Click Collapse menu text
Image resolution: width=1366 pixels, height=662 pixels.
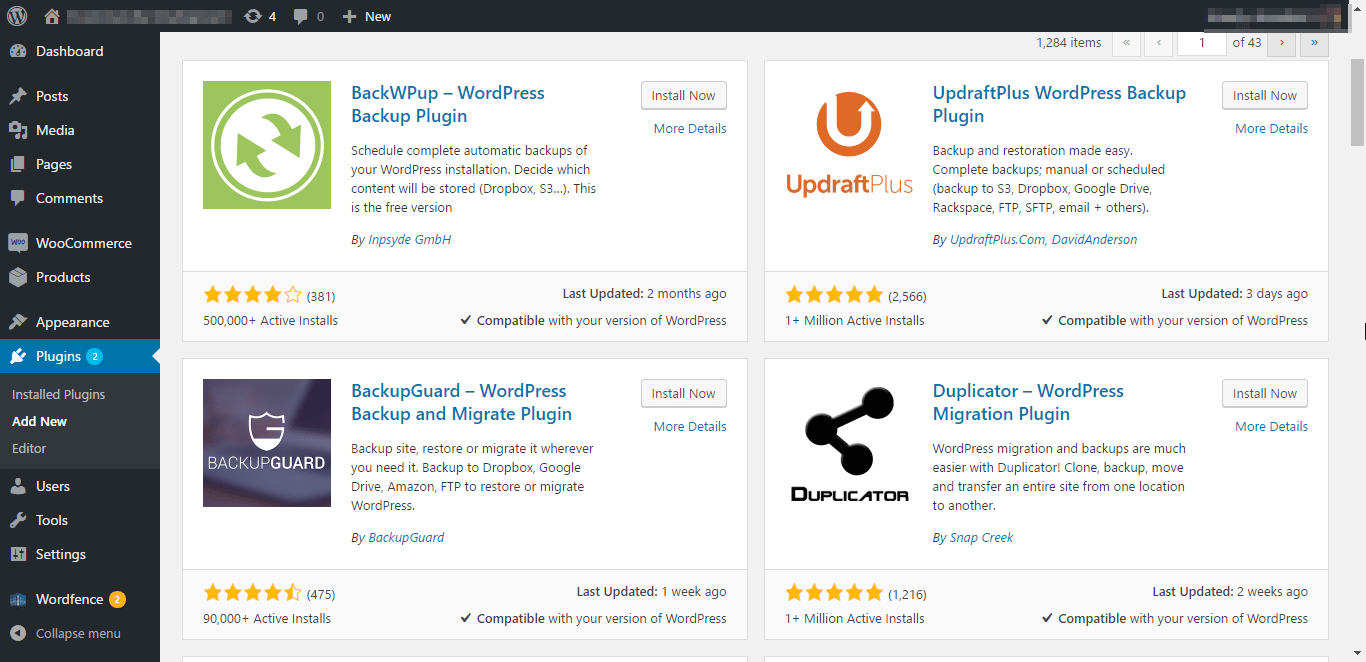pos(78,633)
